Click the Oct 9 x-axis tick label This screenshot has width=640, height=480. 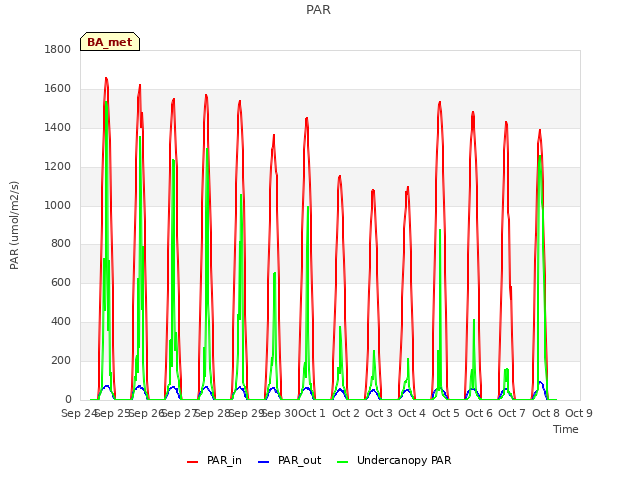[x=579, y=413]
